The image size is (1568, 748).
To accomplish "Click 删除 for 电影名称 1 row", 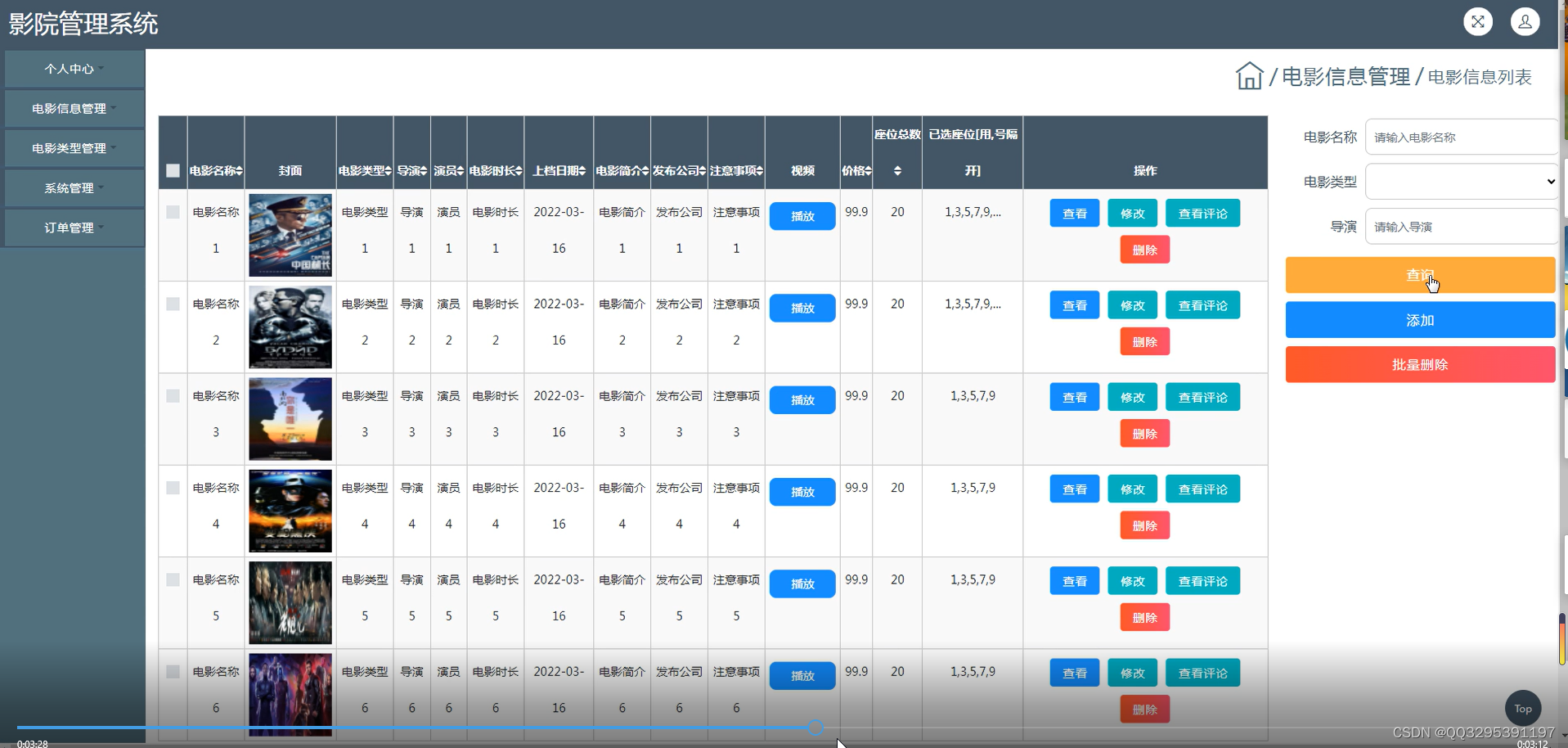I will click(x=1145, y=250).
